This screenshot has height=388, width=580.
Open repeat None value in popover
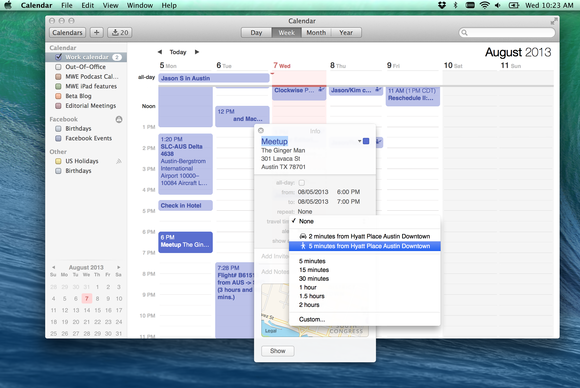305,212
